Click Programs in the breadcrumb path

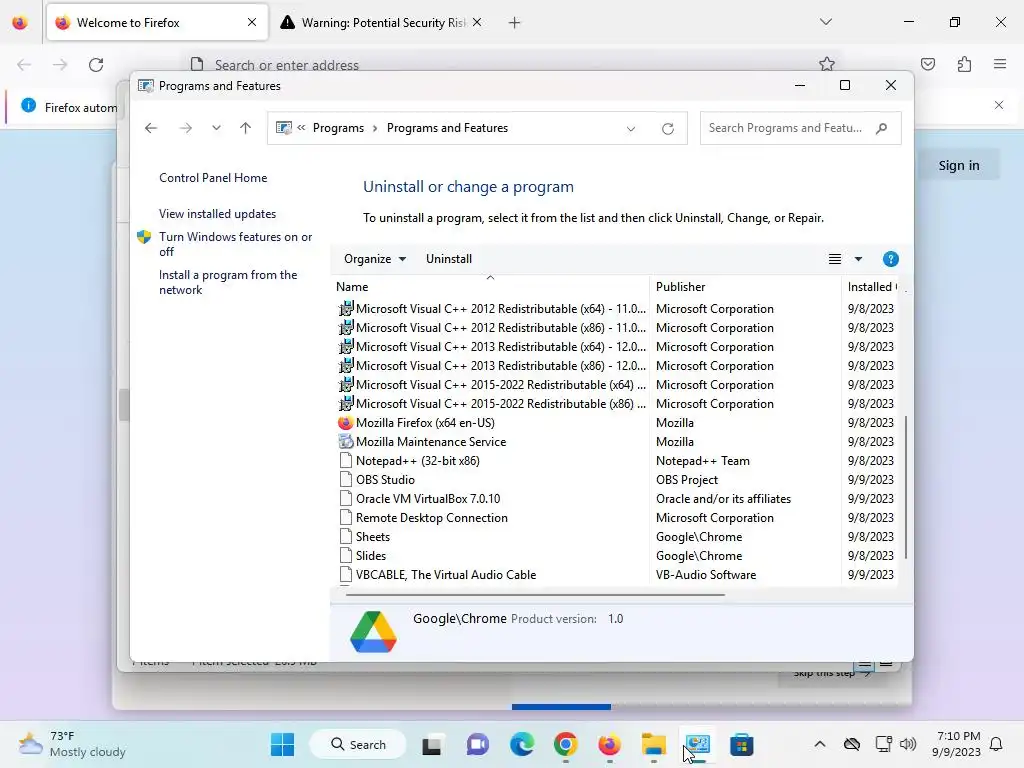coord(338,128)
